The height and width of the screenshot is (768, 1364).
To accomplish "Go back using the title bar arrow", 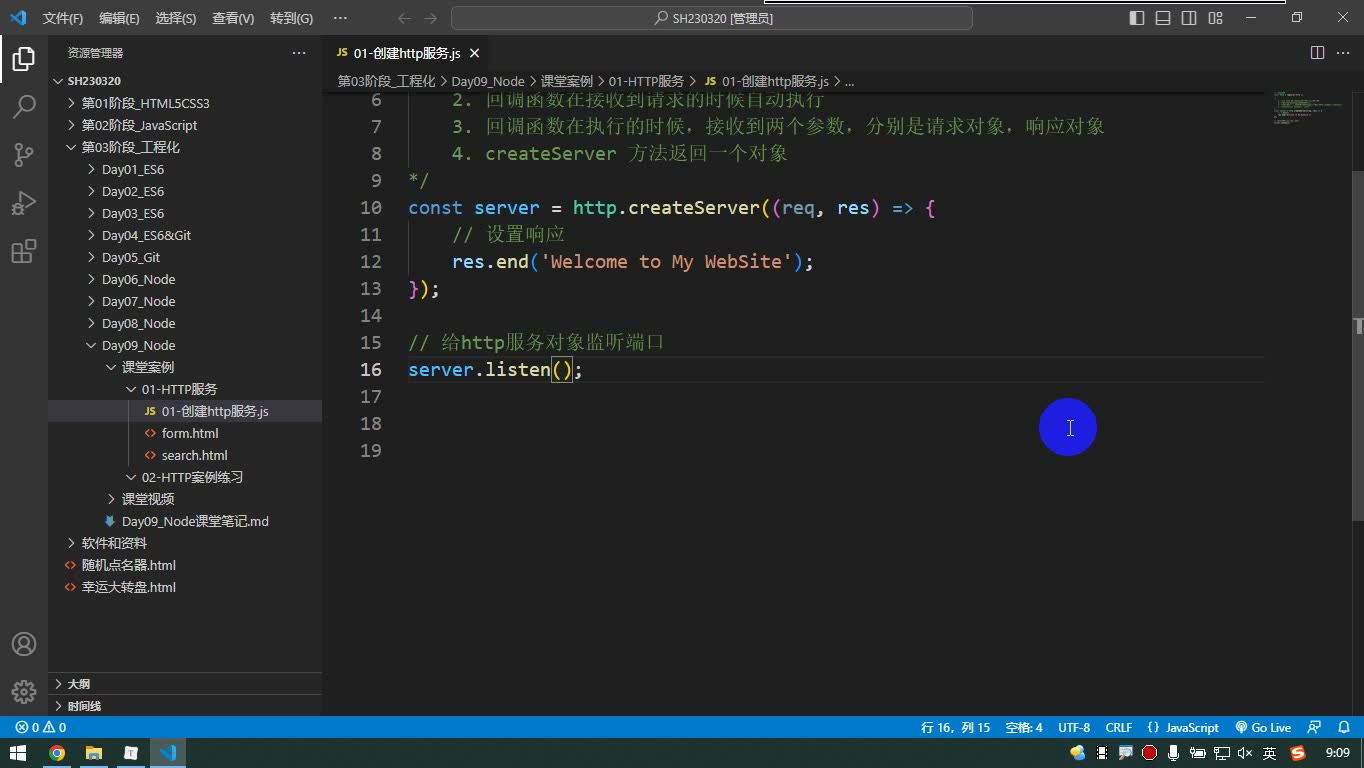I will 404,18.
